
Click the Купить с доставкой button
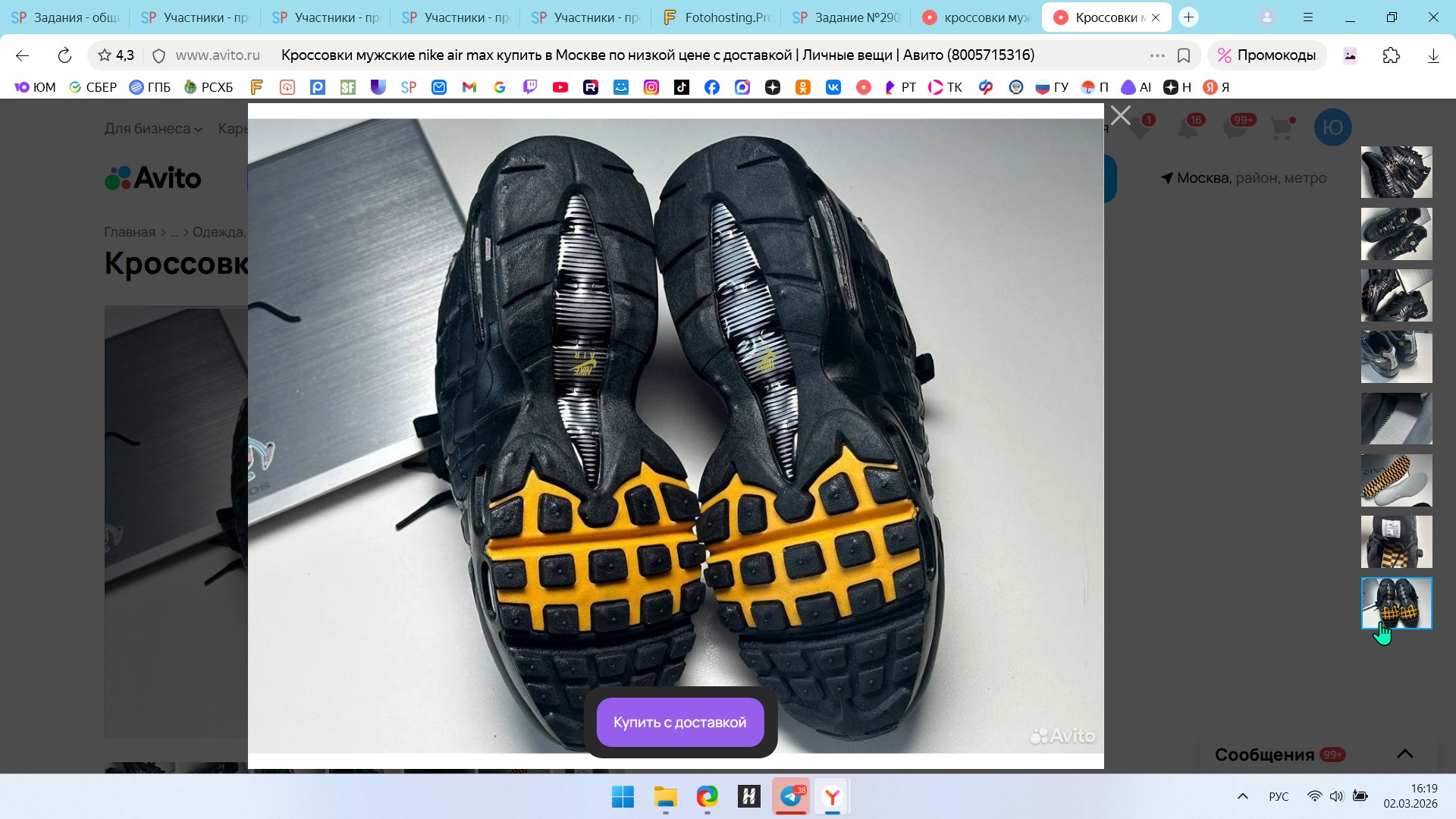point(680,722)
